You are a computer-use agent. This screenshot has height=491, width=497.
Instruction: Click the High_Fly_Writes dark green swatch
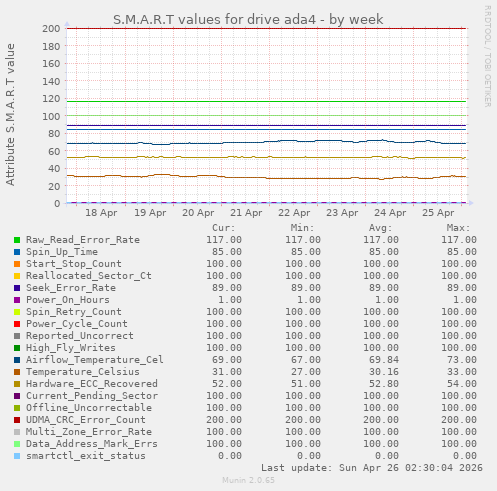[17, 348]
